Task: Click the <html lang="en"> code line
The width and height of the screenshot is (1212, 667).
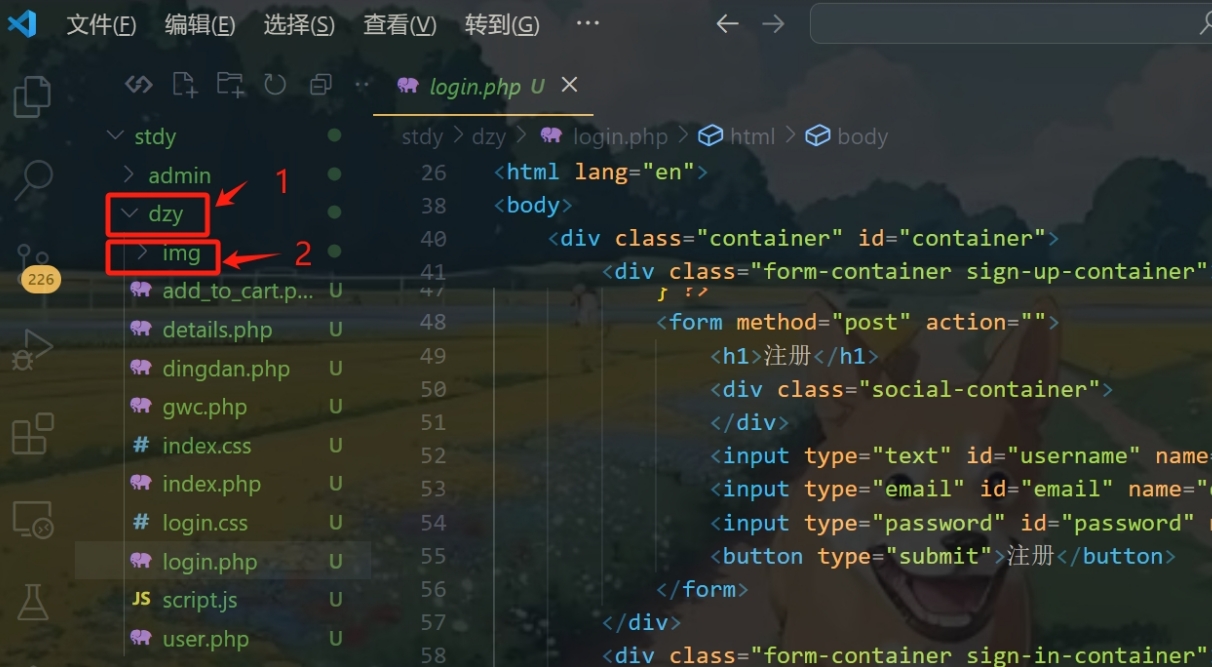Action: (x=601, y=172)
